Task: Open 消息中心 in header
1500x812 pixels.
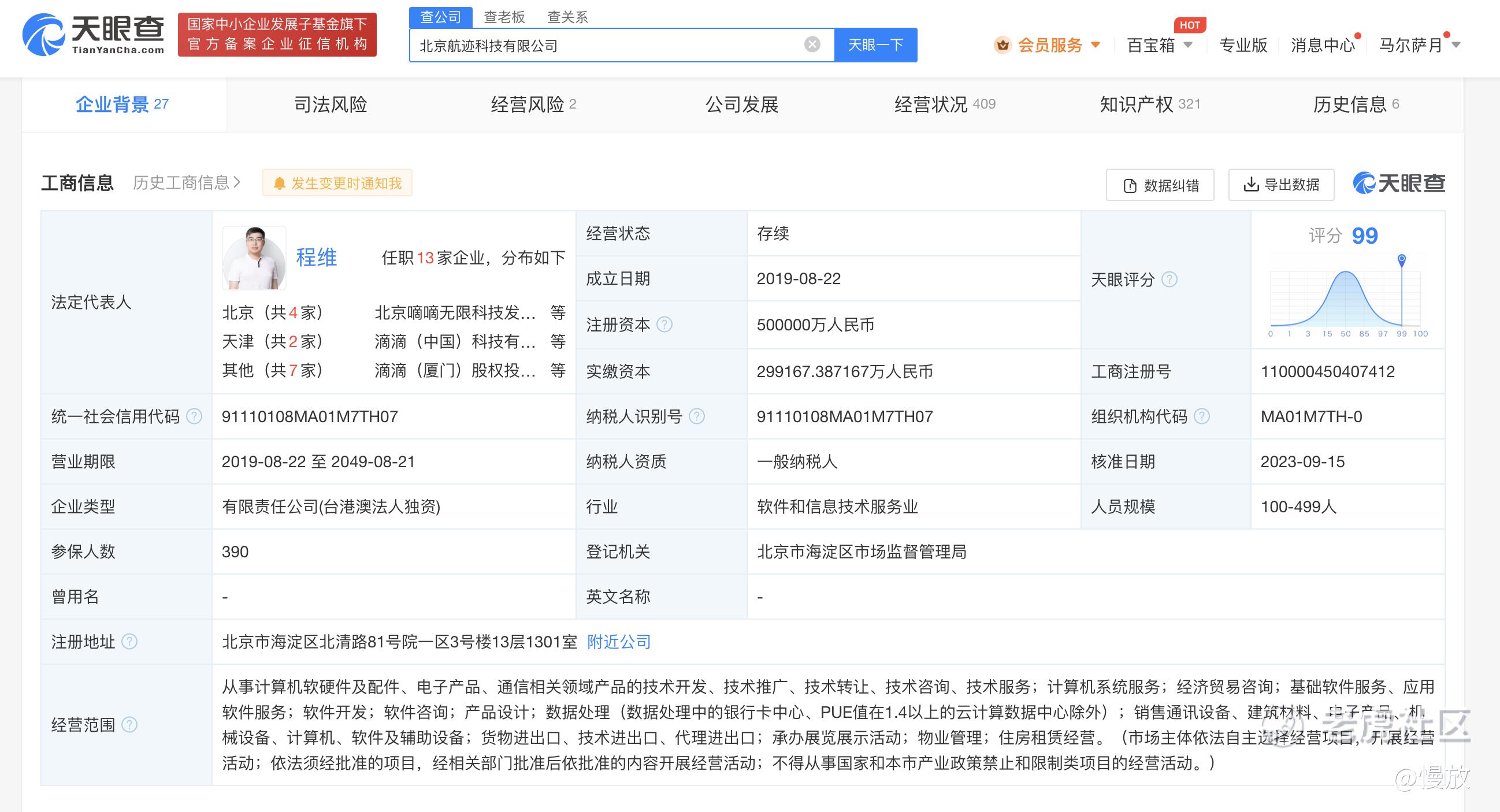Action: pyautogui.click(x=1323, y=45)
